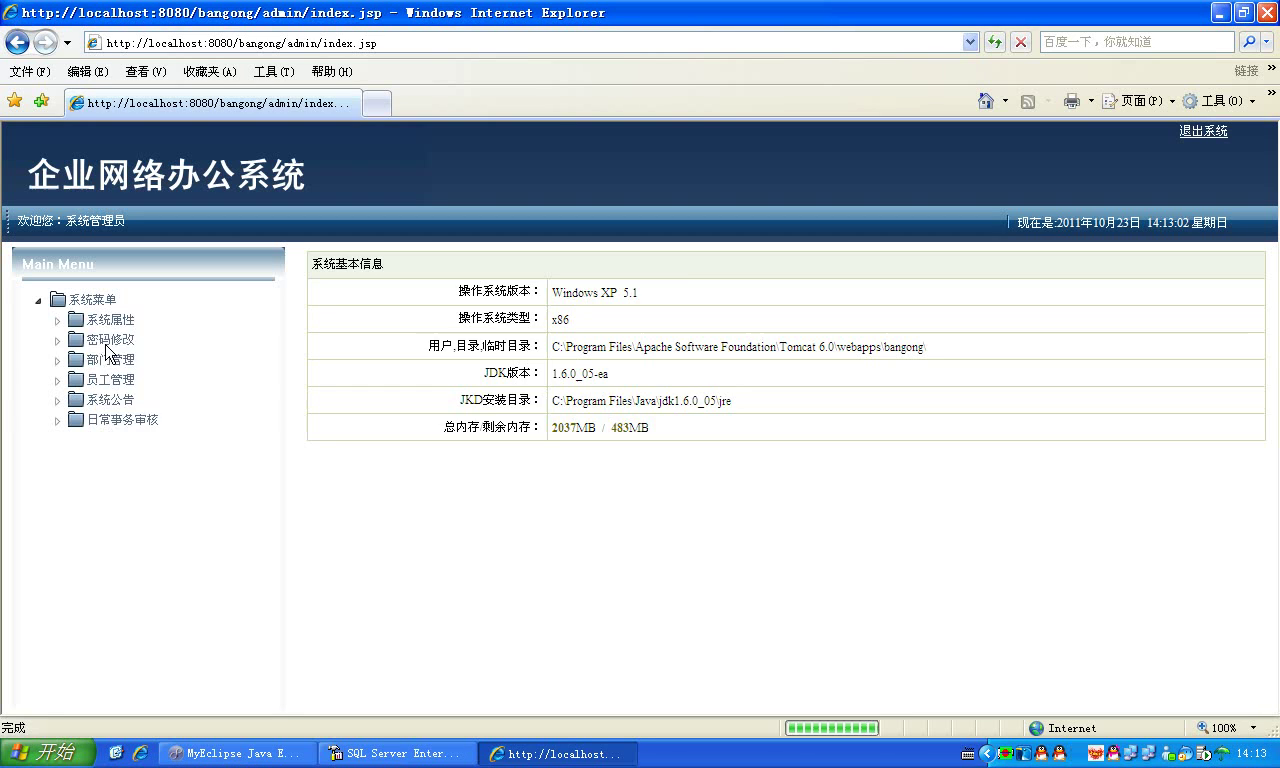Open the Home page icon

(x=986, y=101)
